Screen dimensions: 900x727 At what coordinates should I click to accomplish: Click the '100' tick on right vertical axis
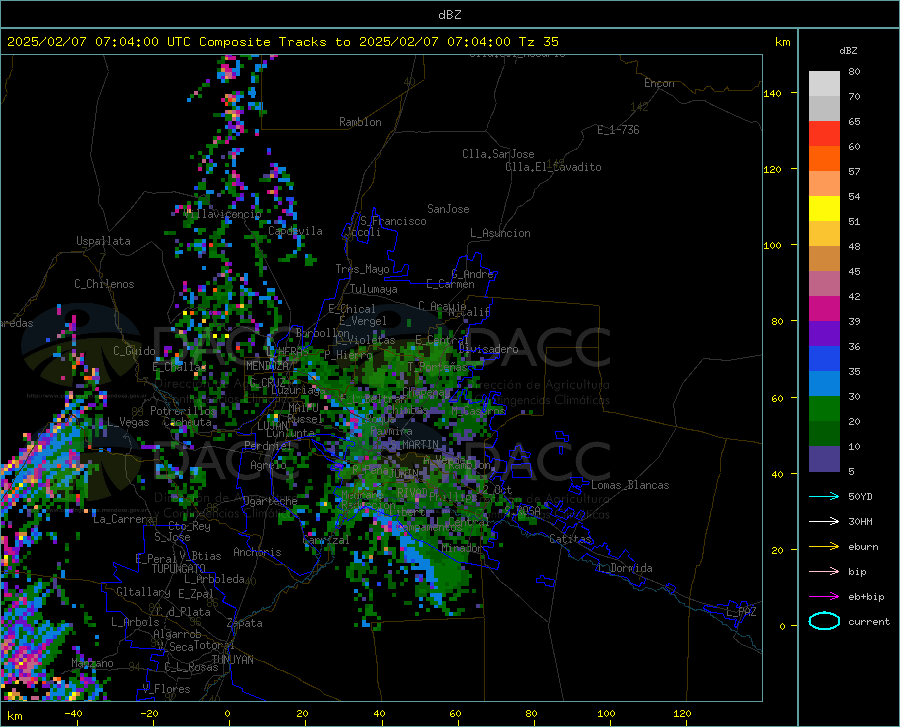click(772, 245)
